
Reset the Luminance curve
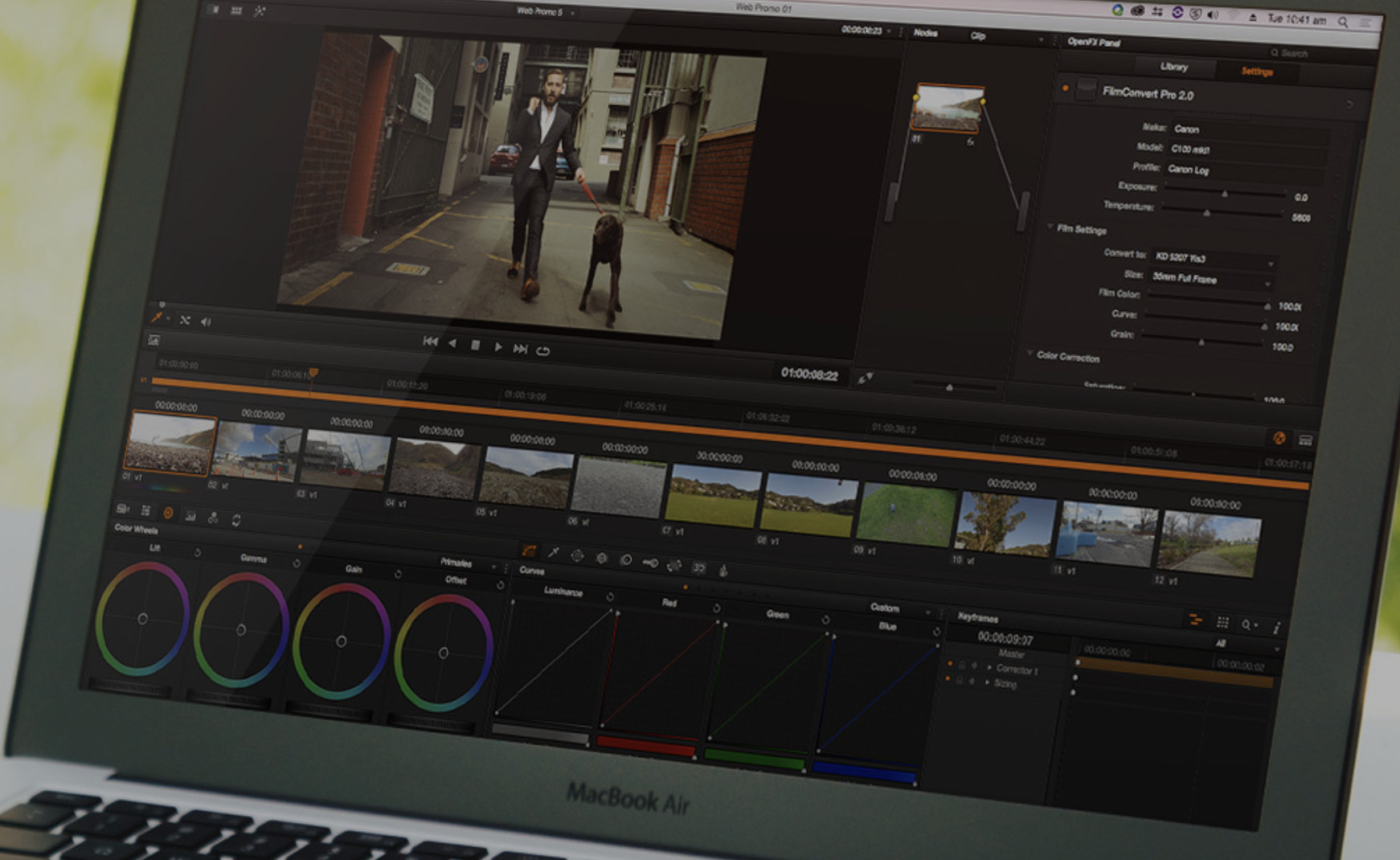pos(610,597)
